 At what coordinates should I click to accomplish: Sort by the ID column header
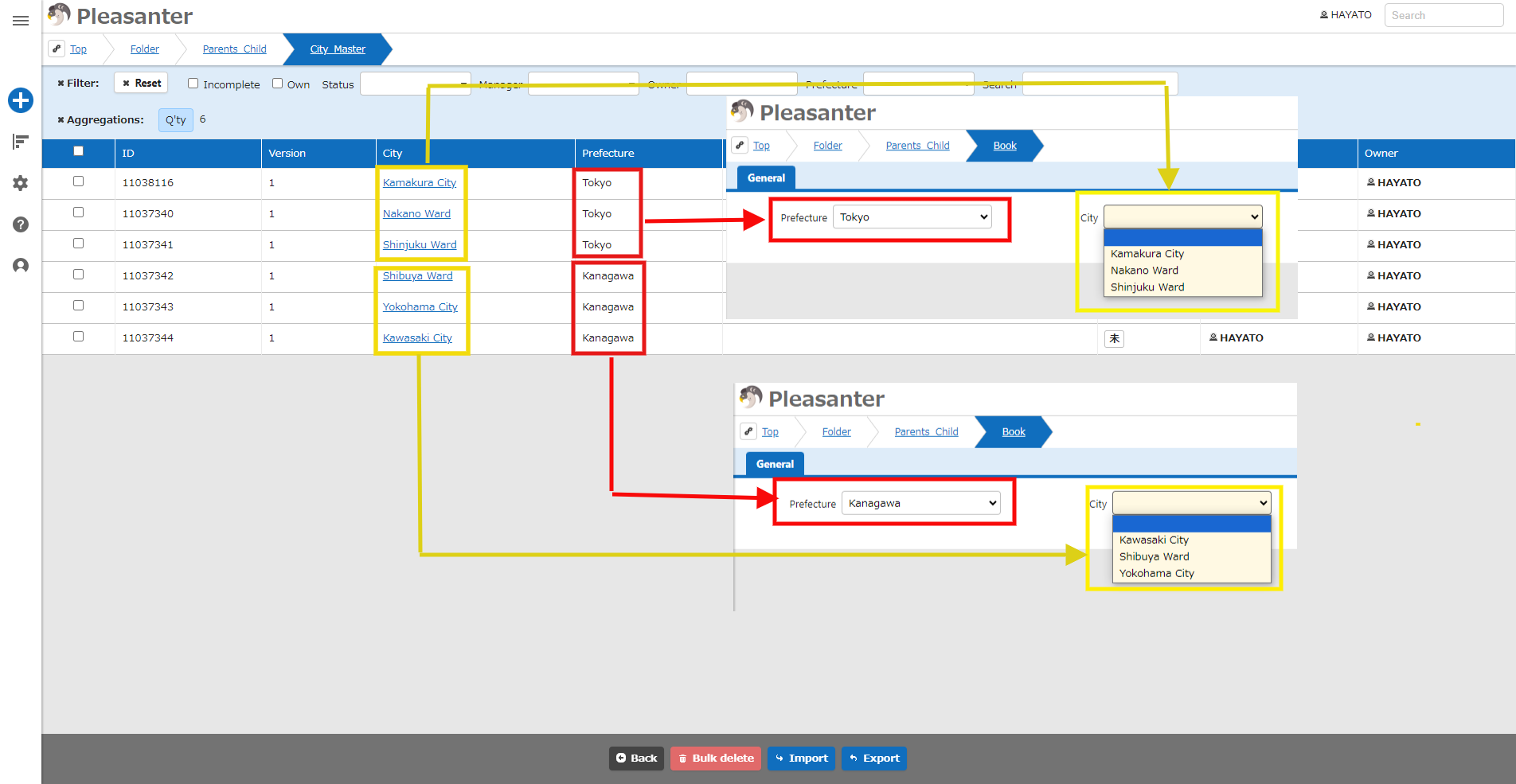point(188,154)
